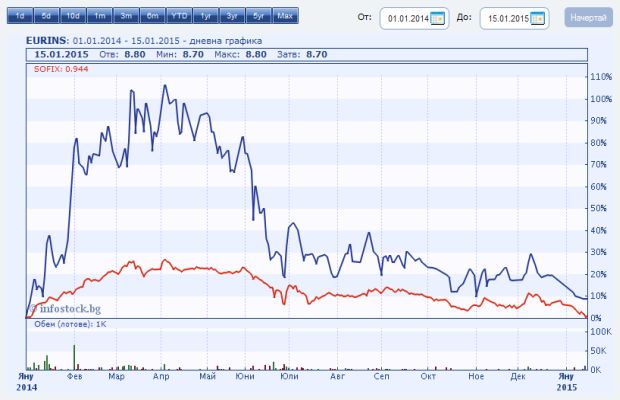Click the Окт month label
The image size is (620, 400).
(x=428, y=376)
